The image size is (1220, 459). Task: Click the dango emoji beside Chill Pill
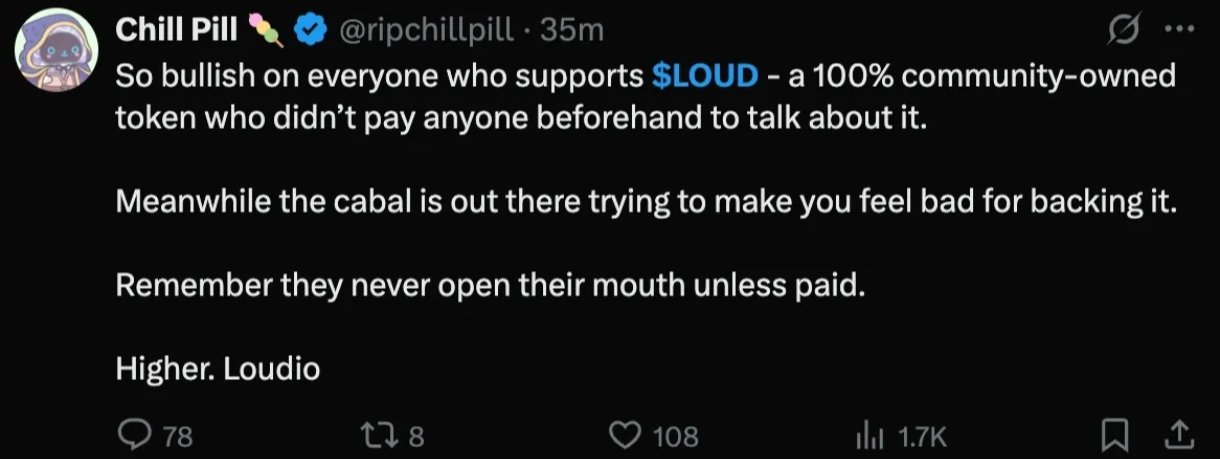coord(266,31)
